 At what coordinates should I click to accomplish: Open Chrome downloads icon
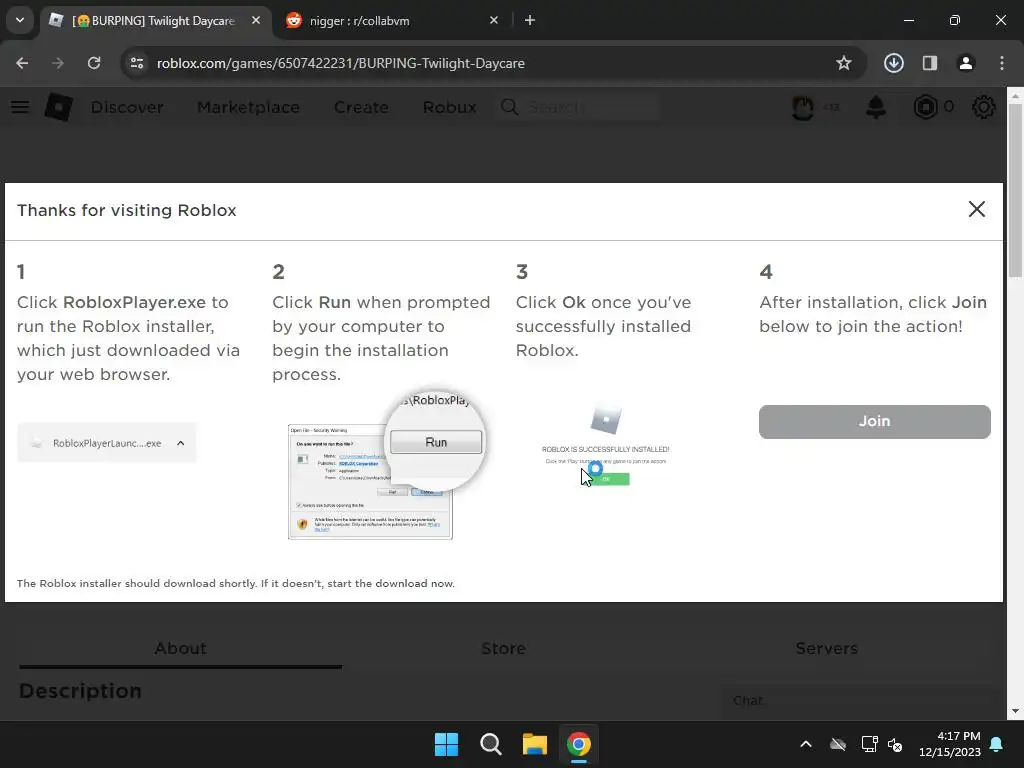click(894, 63)
